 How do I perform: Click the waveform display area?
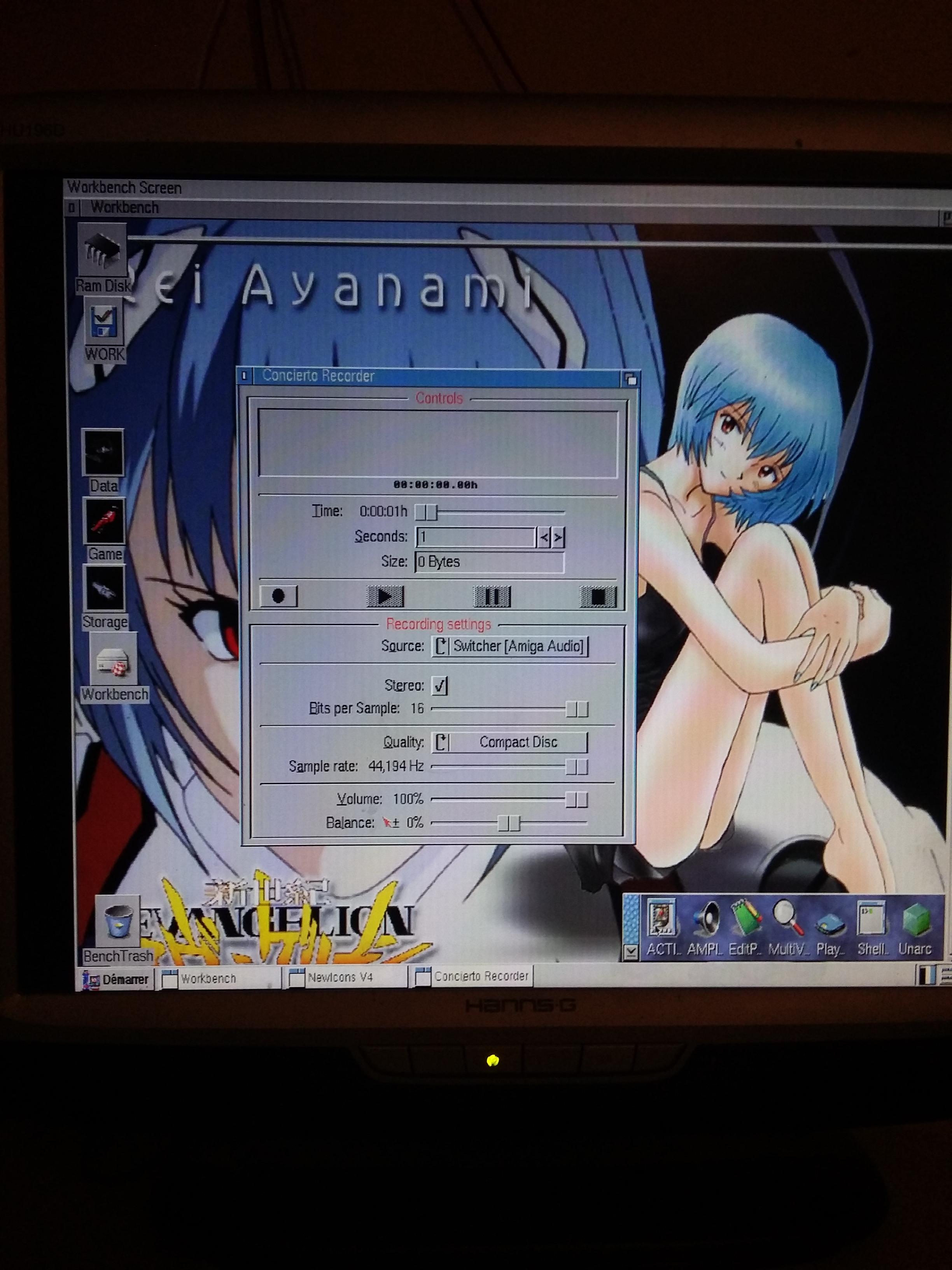pos(438,443)
